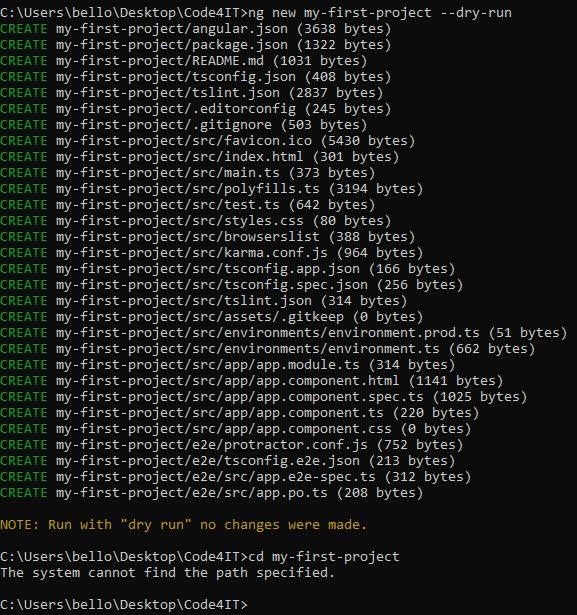Click the app.component.html line

[251, 381]
